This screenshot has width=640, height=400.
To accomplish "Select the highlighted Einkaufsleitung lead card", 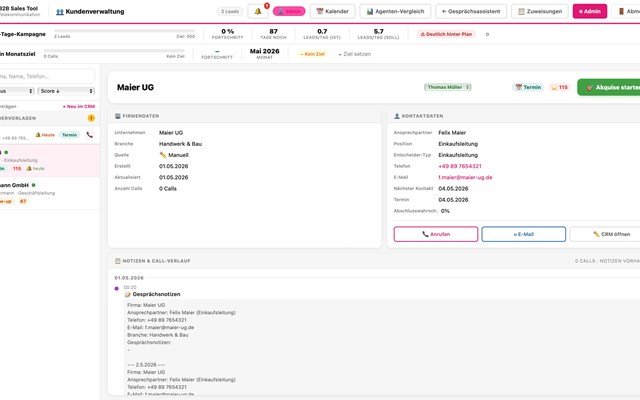I will coord(50,161).
